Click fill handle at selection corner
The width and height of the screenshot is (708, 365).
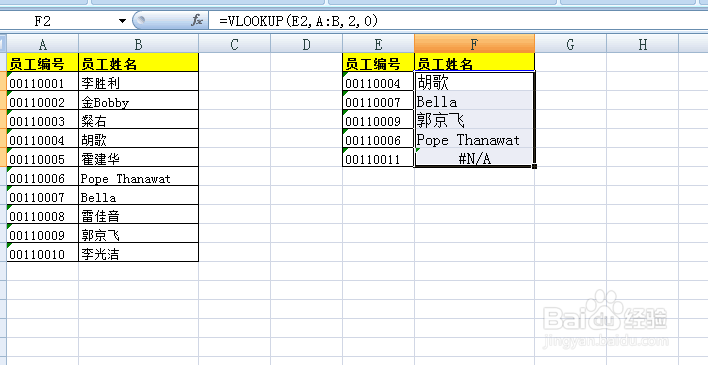(x=535, y=167)
